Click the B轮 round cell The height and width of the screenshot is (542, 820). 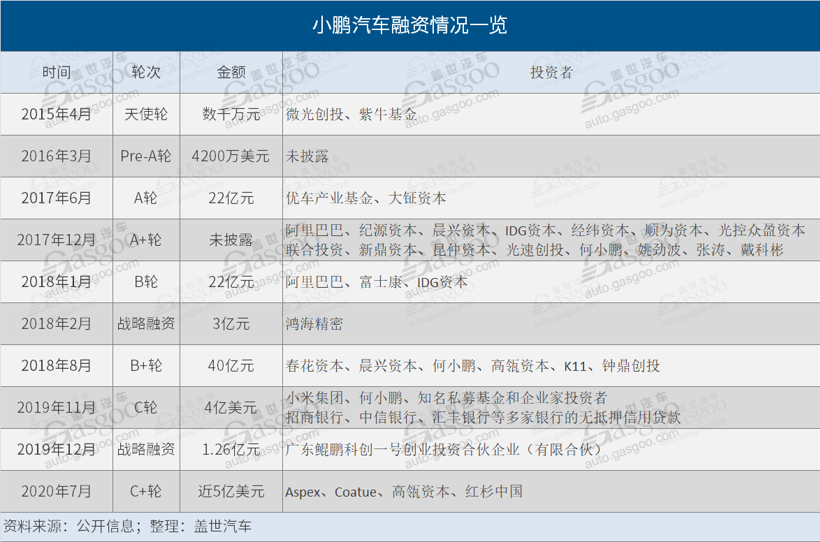[146, 281]
